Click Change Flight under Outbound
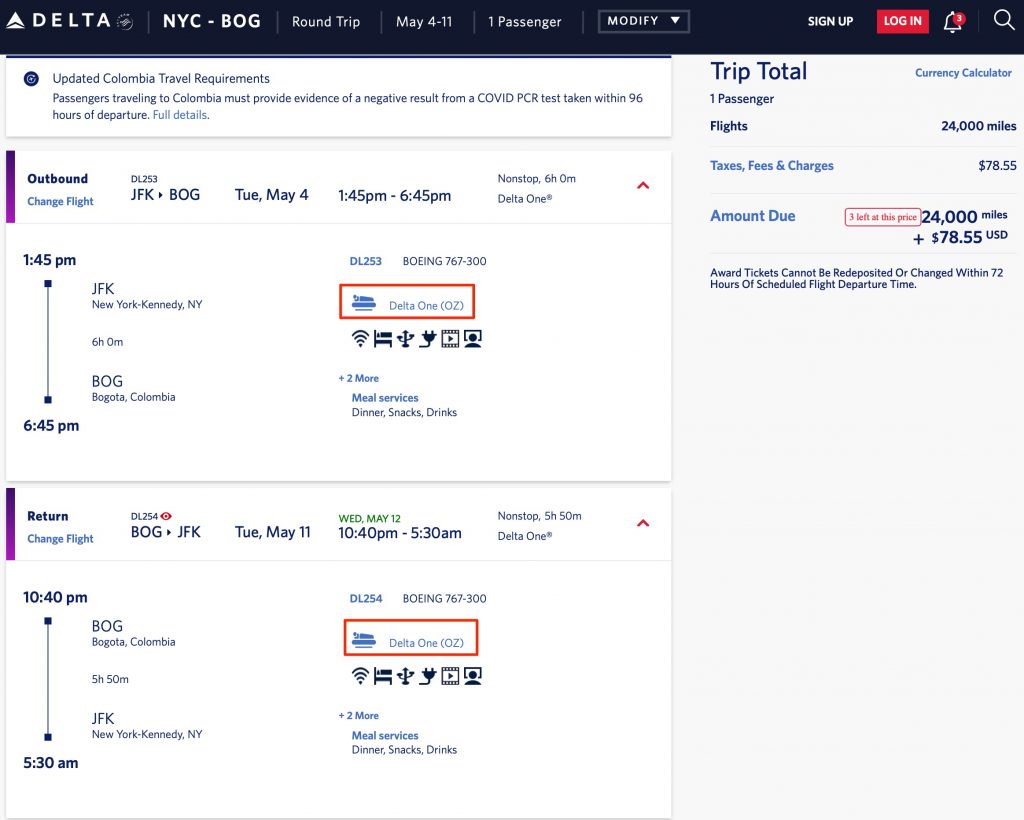Viewport: 1024px width, 820px height. click(x=60, y=201)
